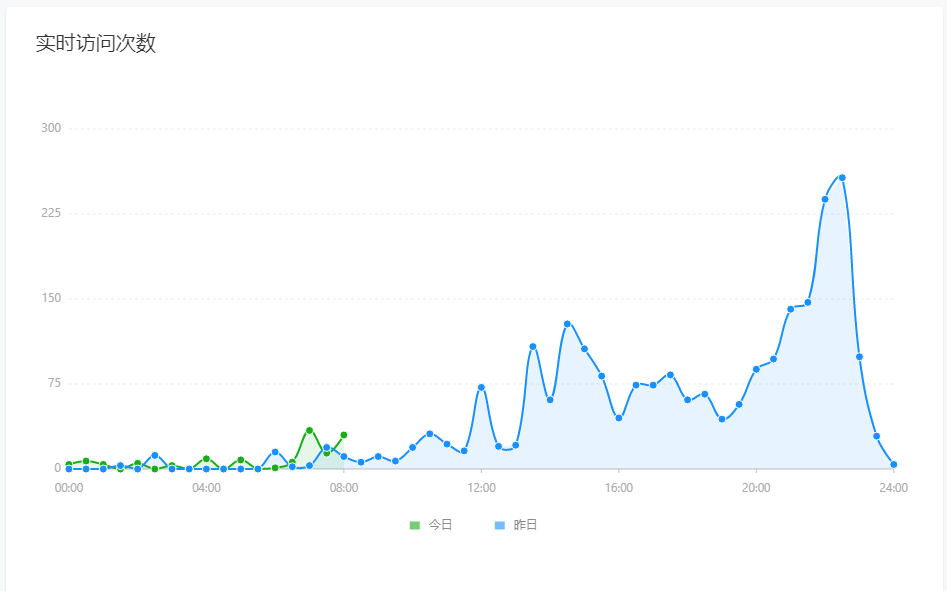Viewport: 947px width, 591px height.
Task: Toggle the 昨日 series via its legend label
Action: (525, 525)
